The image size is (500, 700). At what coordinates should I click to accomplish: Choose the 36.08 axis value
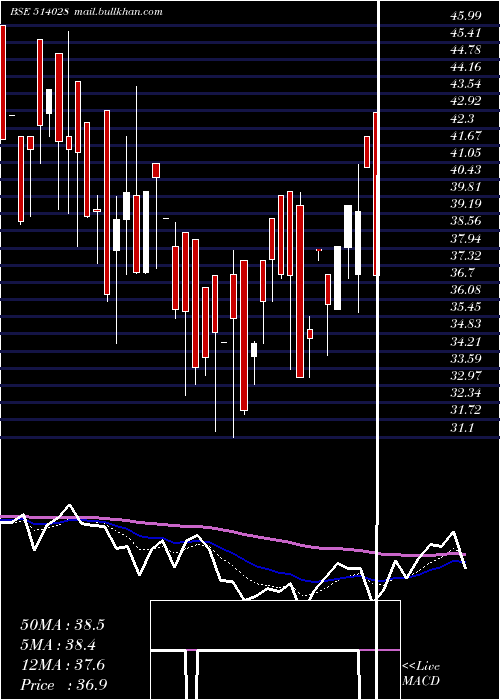pyautogui.click(x=466, y=290)
